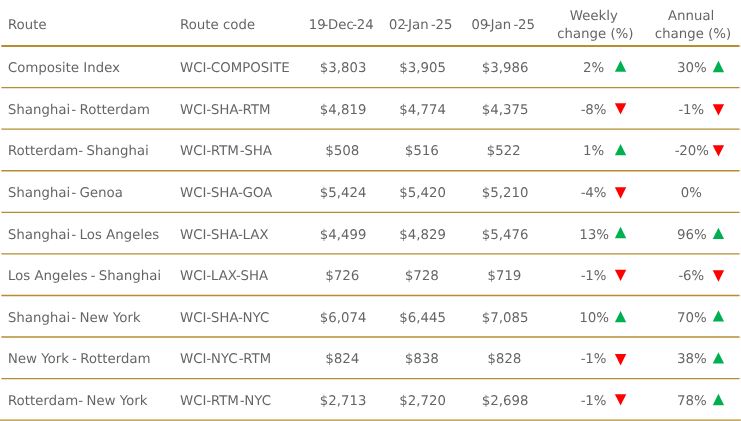Click the Route column header

click(x=27, y=24)
